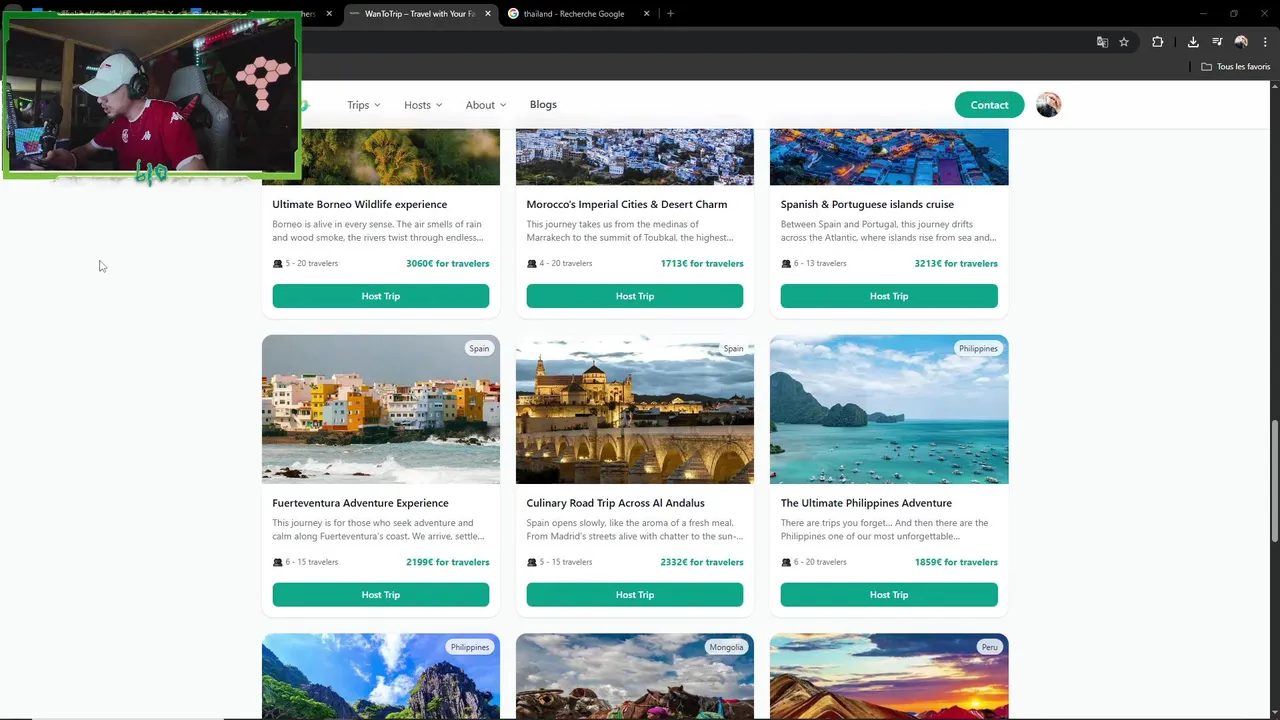
Task: Click Host Trip under Morocco's Imperial Cities
Action: [x=635, y=296]
